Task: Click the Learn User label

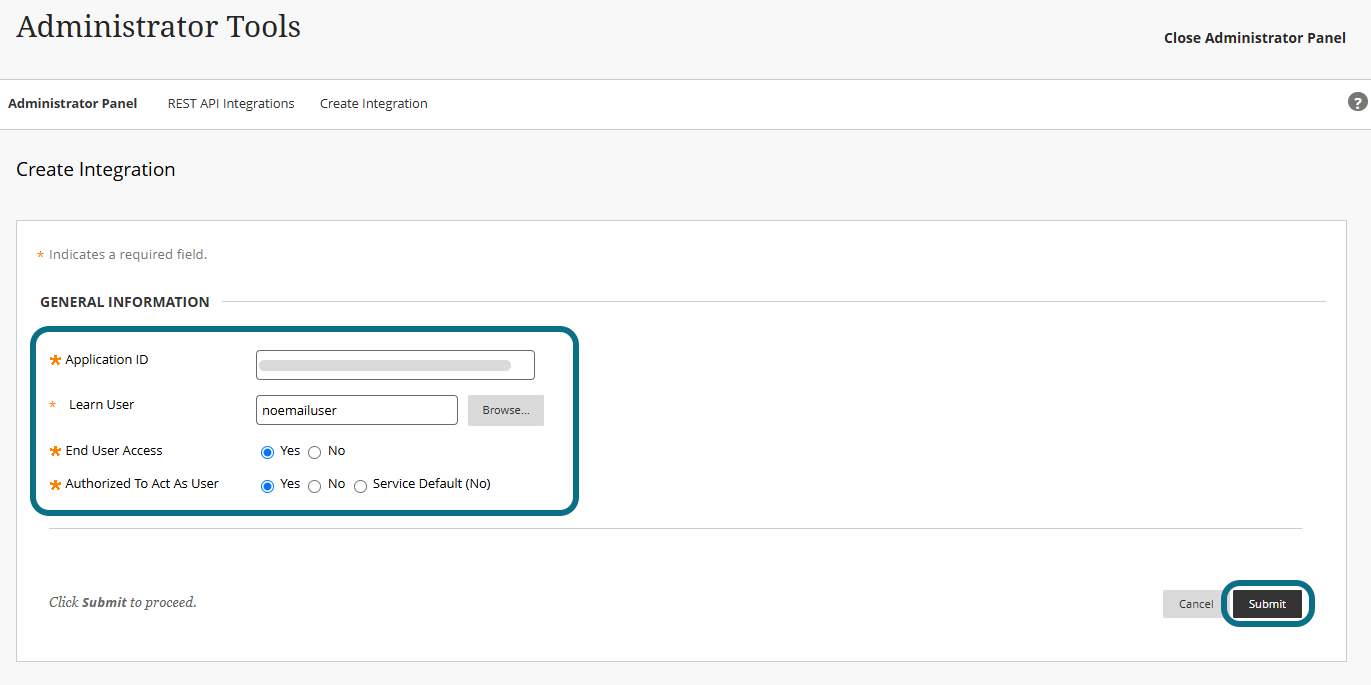Action: coord(101,404)
